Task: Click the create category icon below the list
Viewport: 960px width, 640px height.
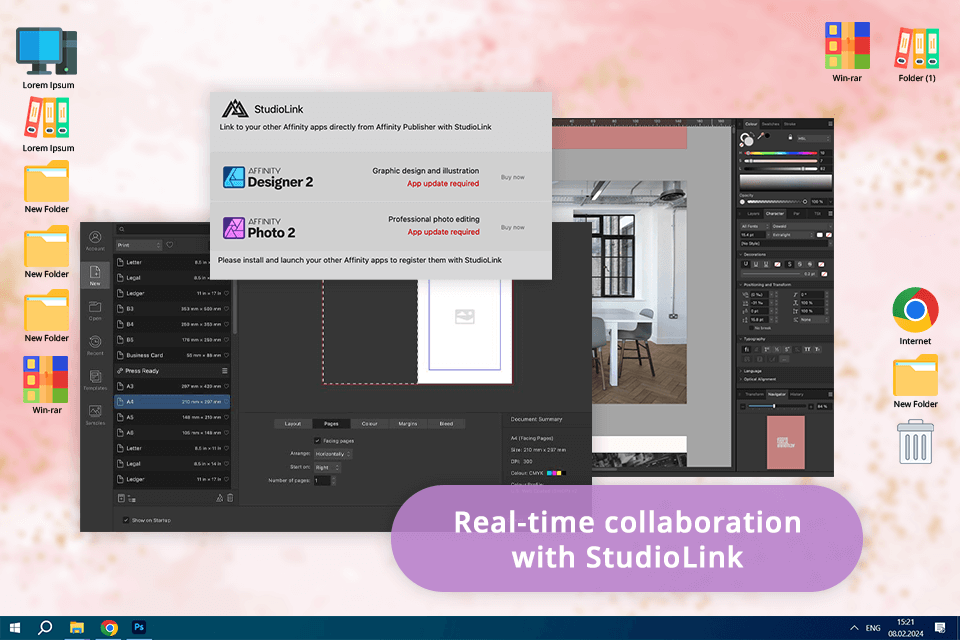Action: pos(132,499)
